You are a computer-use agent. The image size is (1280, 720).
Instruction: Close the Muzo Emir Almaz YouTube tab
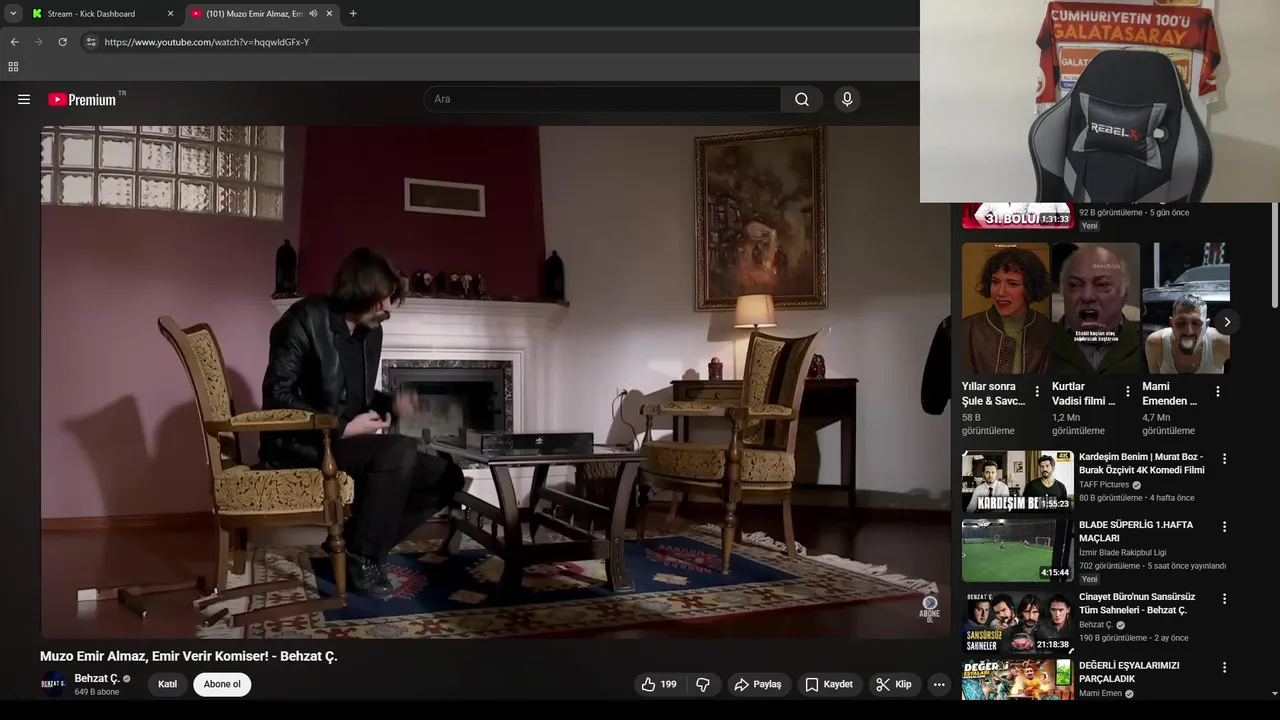329,14
